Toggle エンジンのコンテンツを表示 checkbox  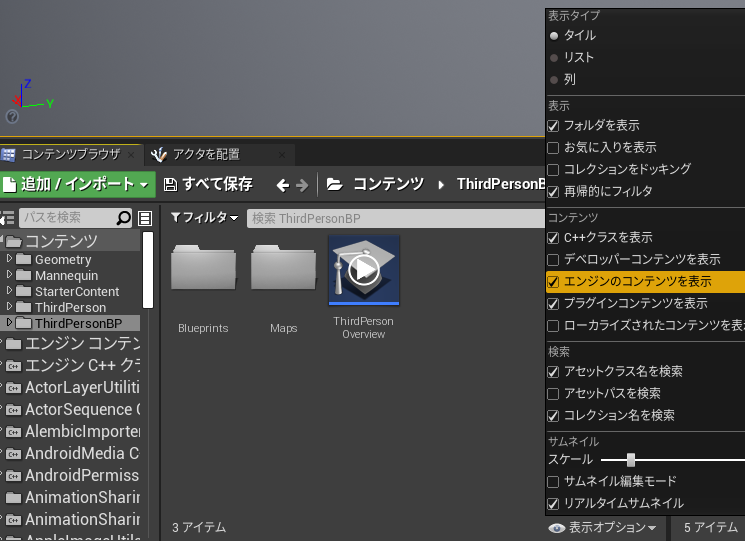pyautogui.click(x=553, y=282)
